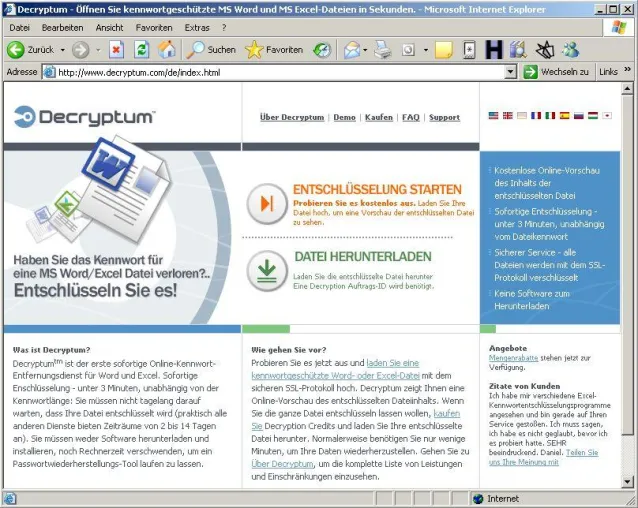Follow the Mengenrabatte link
Screen dimensions: 638x508
[x=513, y=358]
